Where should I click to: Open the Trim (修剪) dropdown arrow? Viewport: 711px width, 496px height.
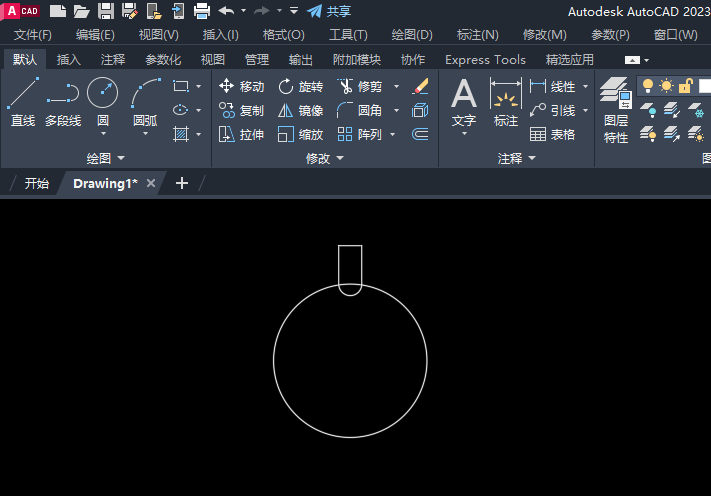(396, 86)
